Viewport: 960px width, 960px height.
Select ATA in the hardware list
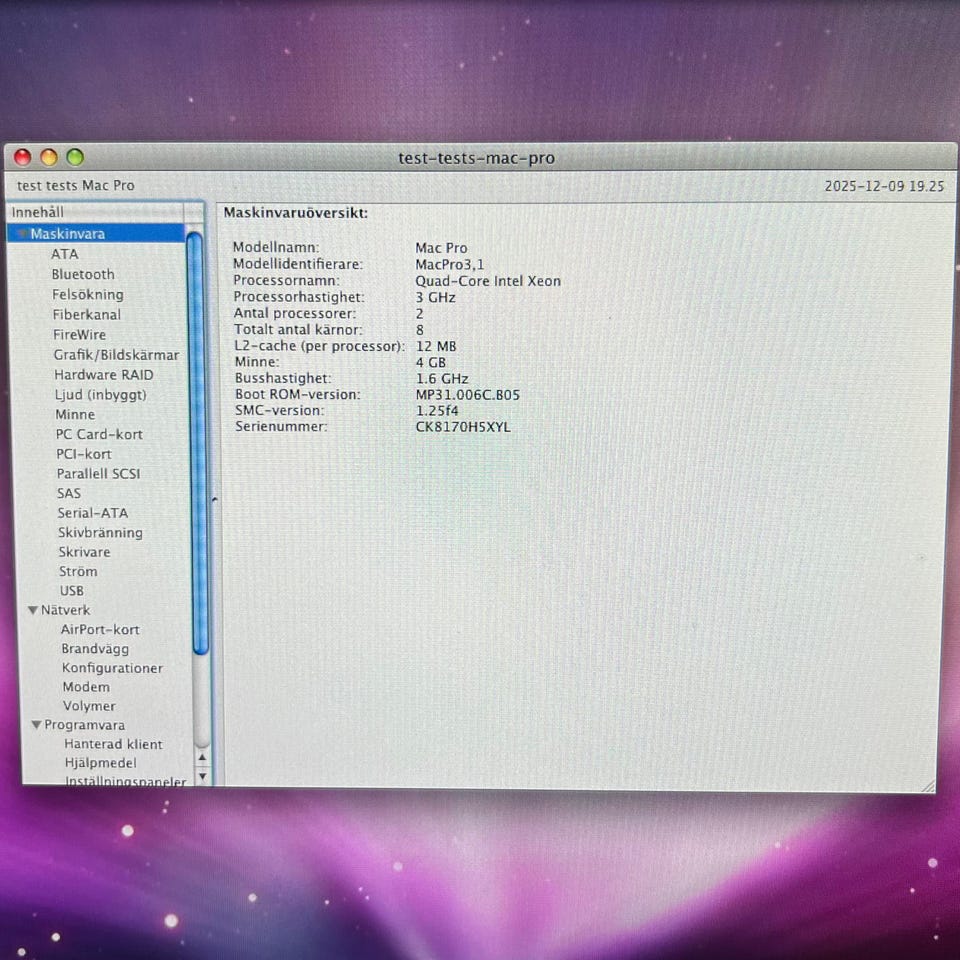click(x=65, y=254)
